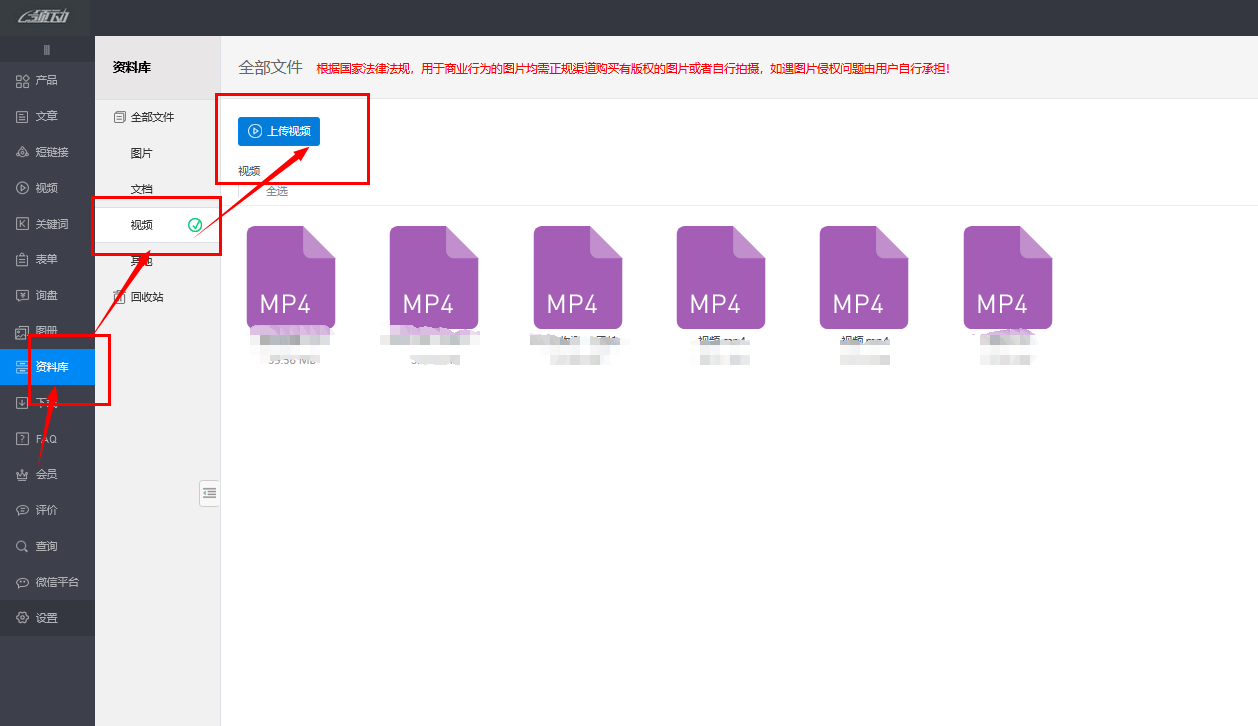The width and height of the screenshot is (1258, 726).
Task: Open the 回收站 recycle bin
Action: tap(146, 297)
